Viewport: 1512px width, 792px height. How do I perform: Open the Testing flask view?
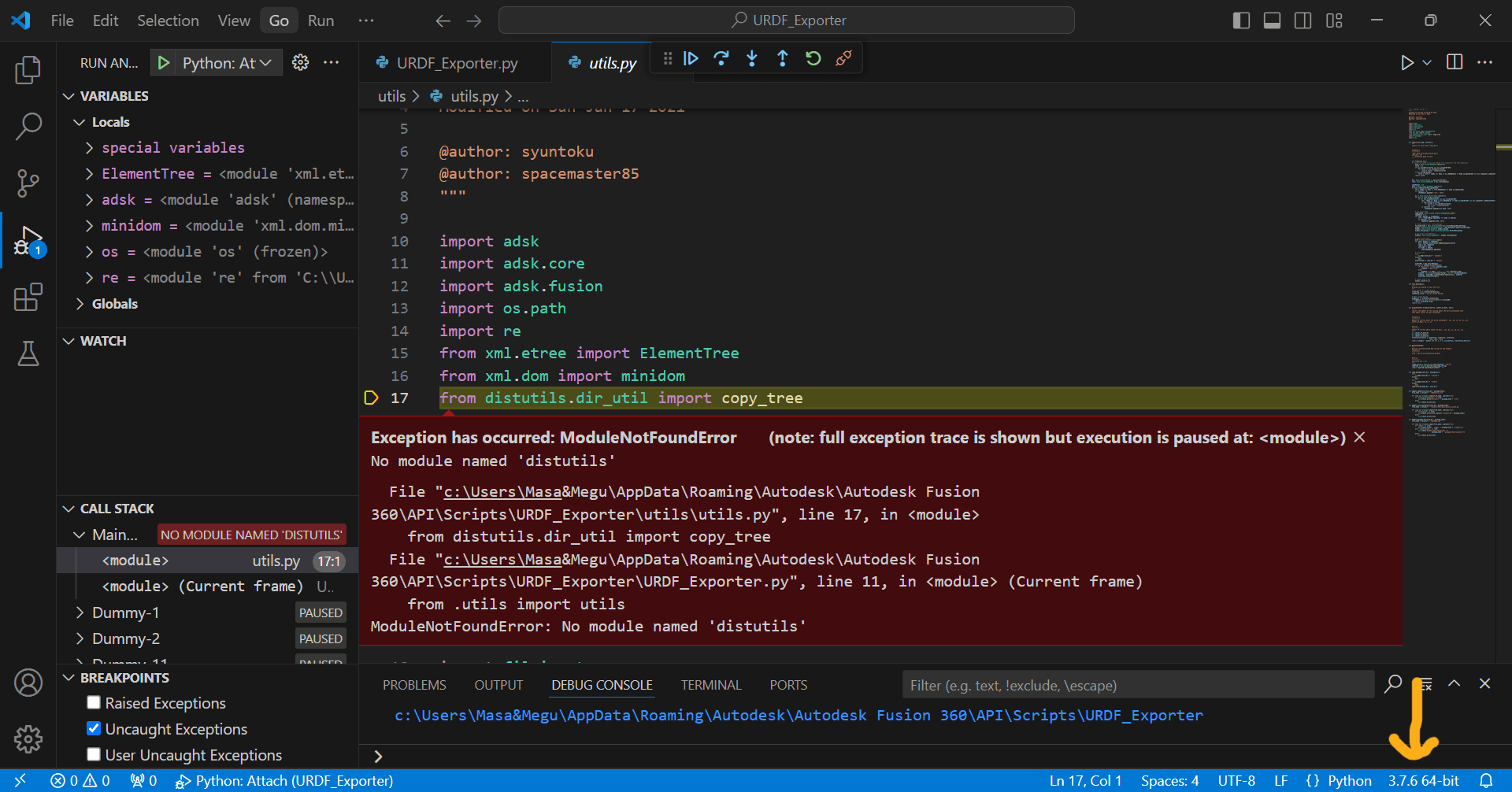[28, 354]
